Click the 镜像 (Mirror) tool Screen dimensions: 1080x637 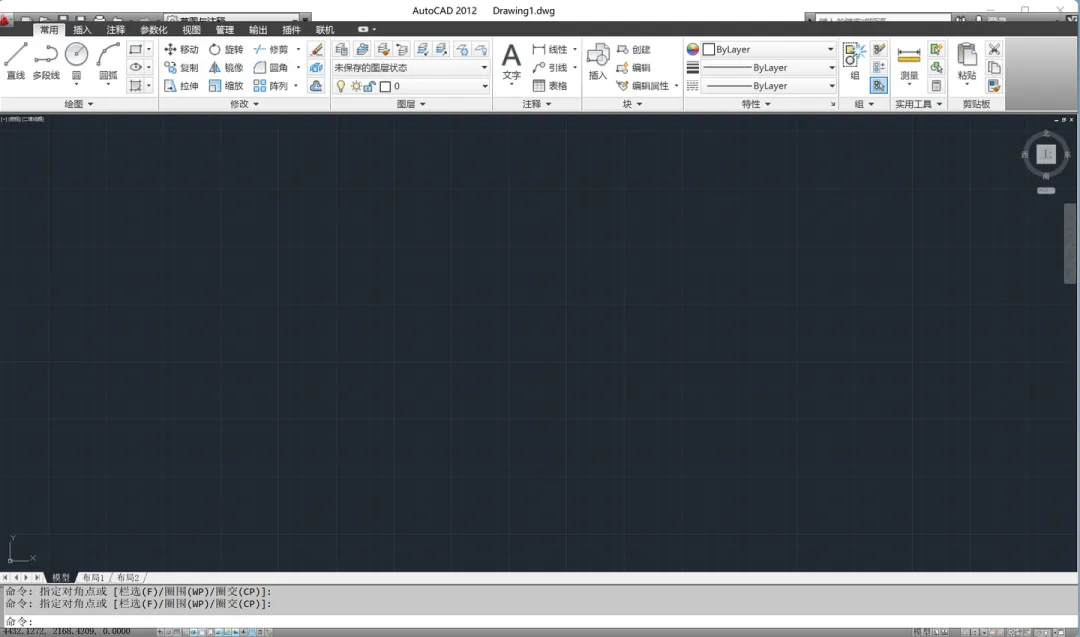point(226,67)
